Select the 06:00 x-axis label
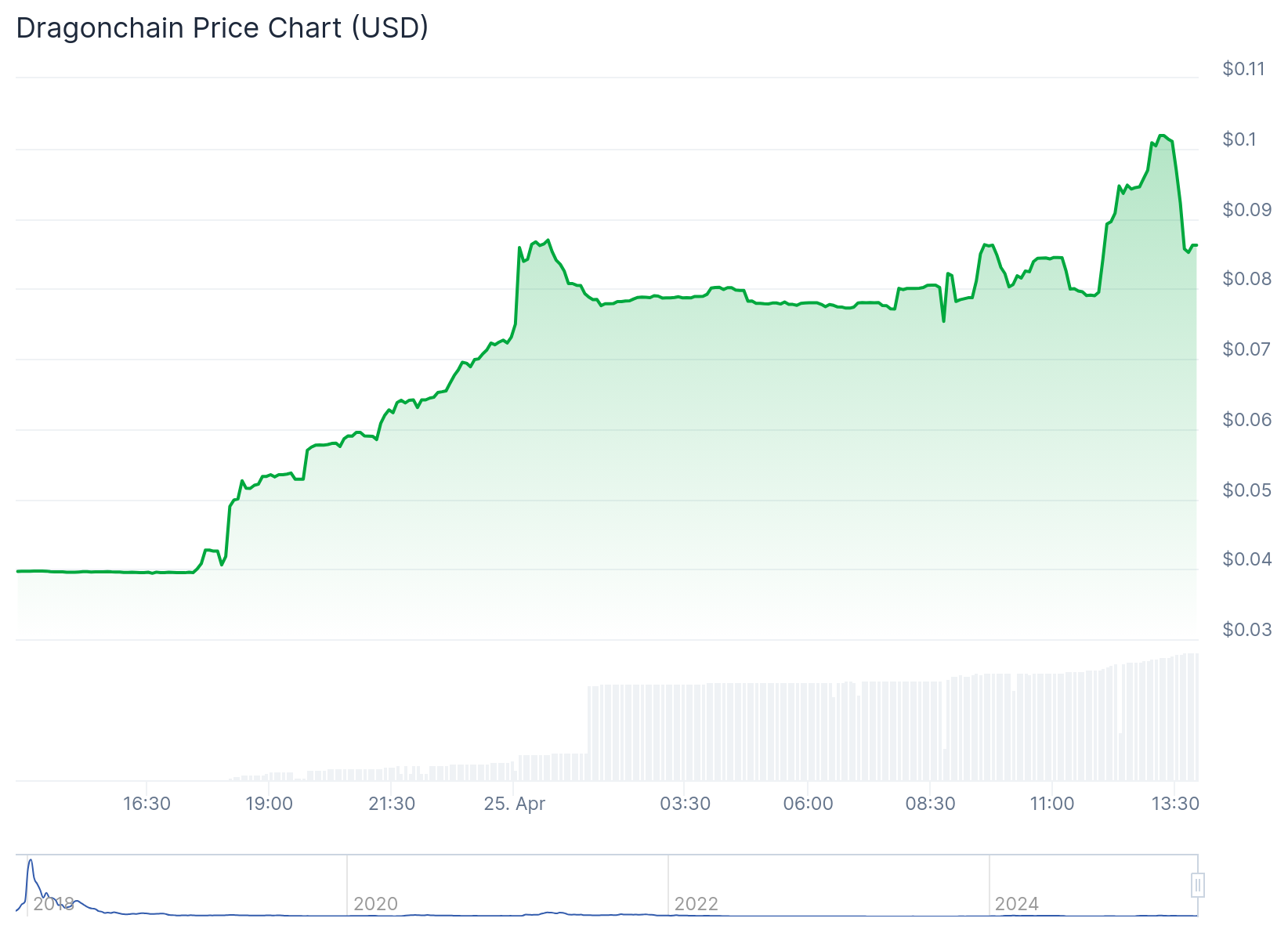The height and width of the screenshot is (940, 1288). tap(808, 804)
